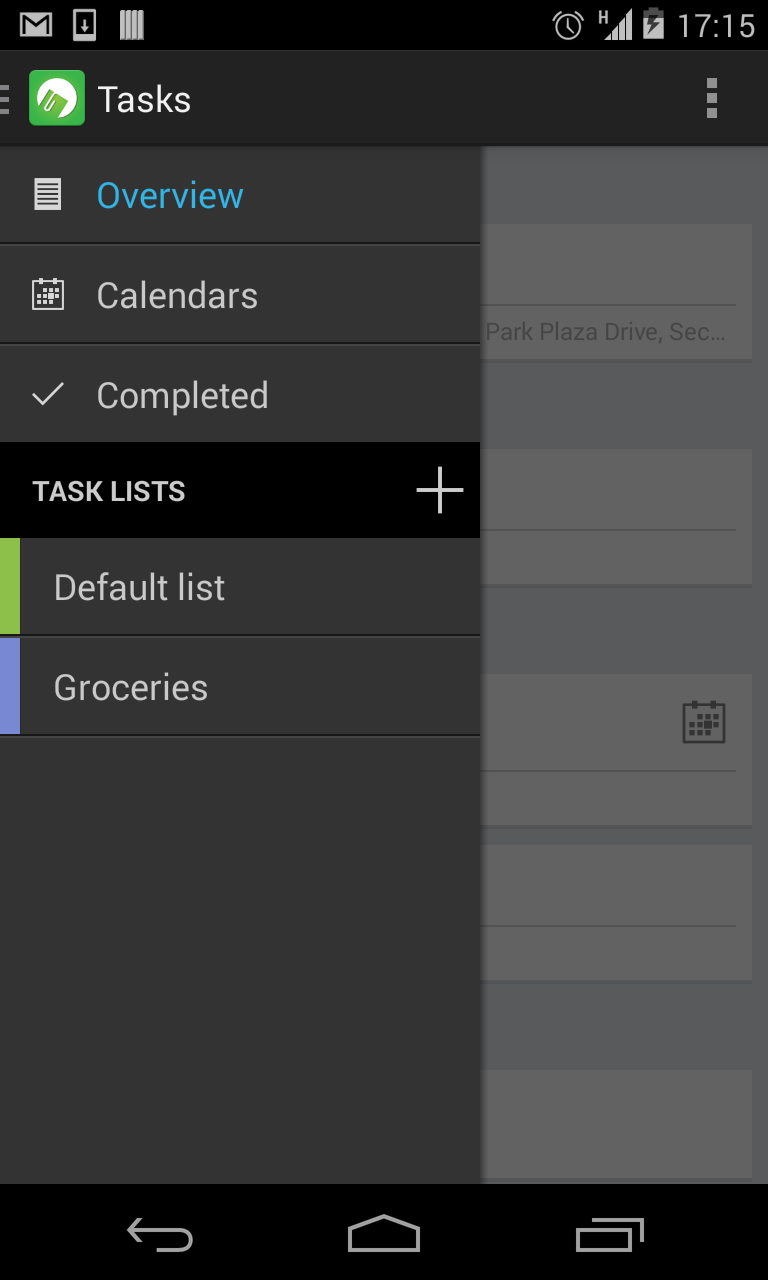Tap the Tasks title text
The width and height of the screenshot is (768, 1280).
(x=144, y=99)
